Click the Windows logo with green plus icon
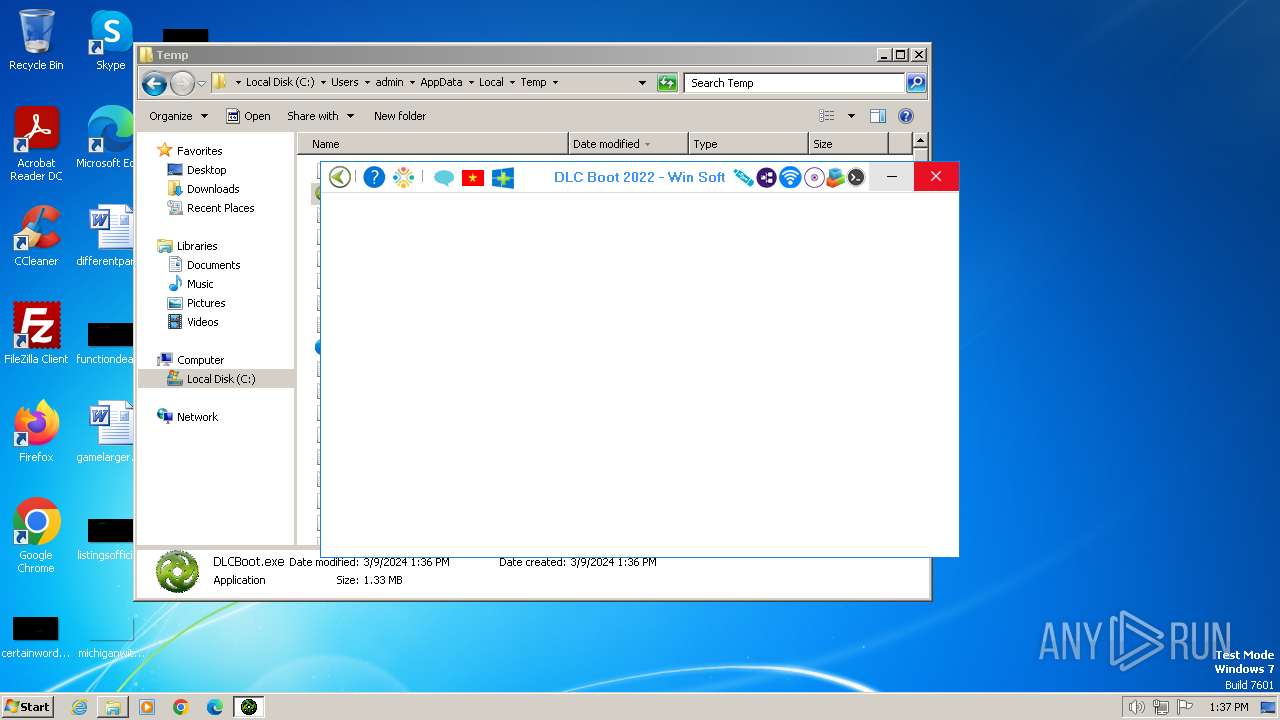The image size is (1280, 720). [503, 178]
